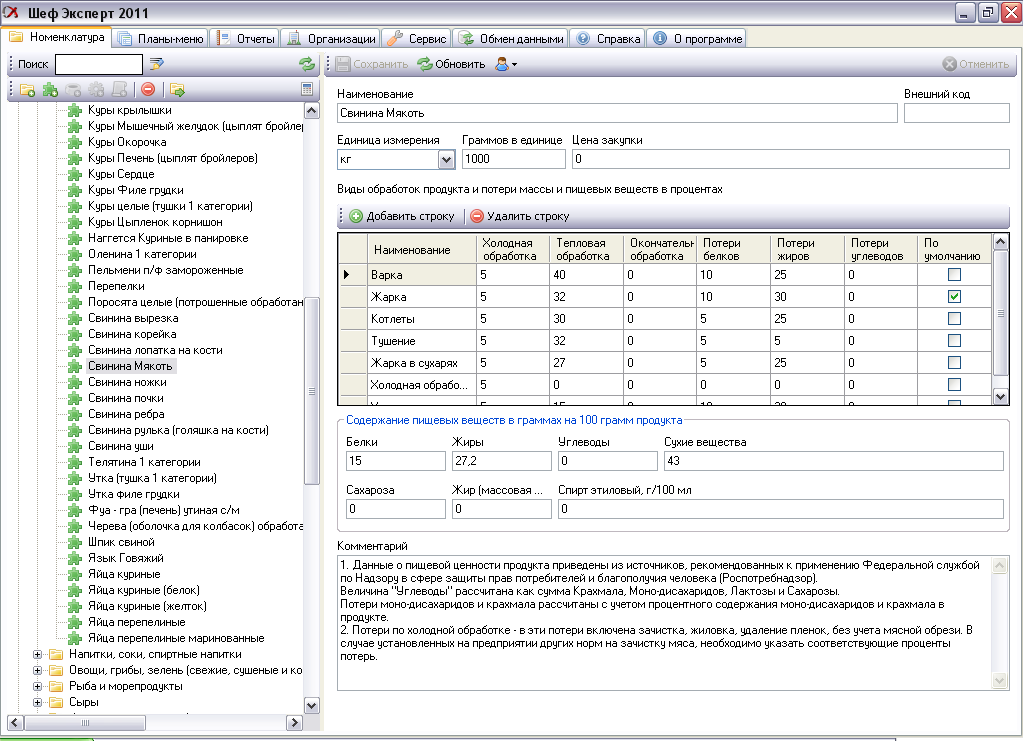Uncheck default checkbox for Жарка row
The width and height of the screenshot is (1023, 741).
tap(954, 297)
